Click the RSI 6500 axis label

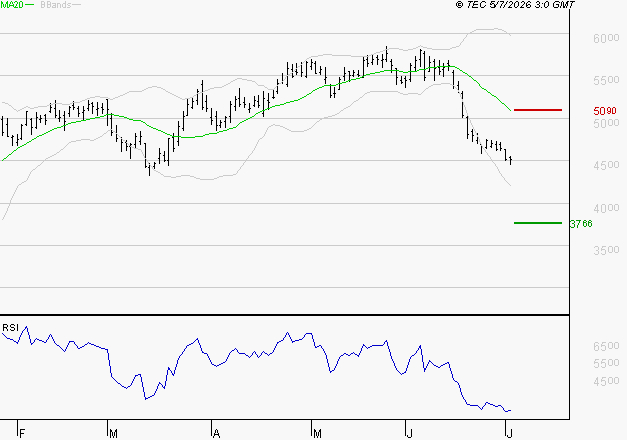606,346
